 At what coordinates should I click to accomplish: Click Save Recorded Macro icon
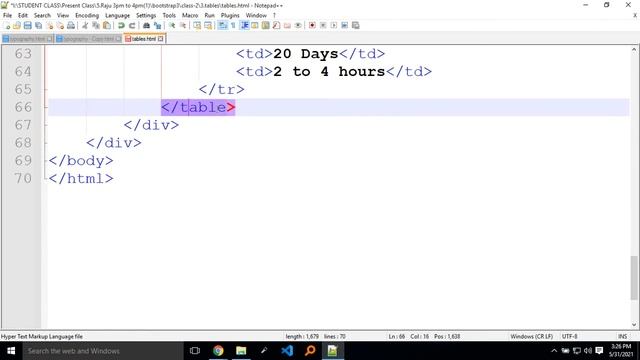coord(356,25)
